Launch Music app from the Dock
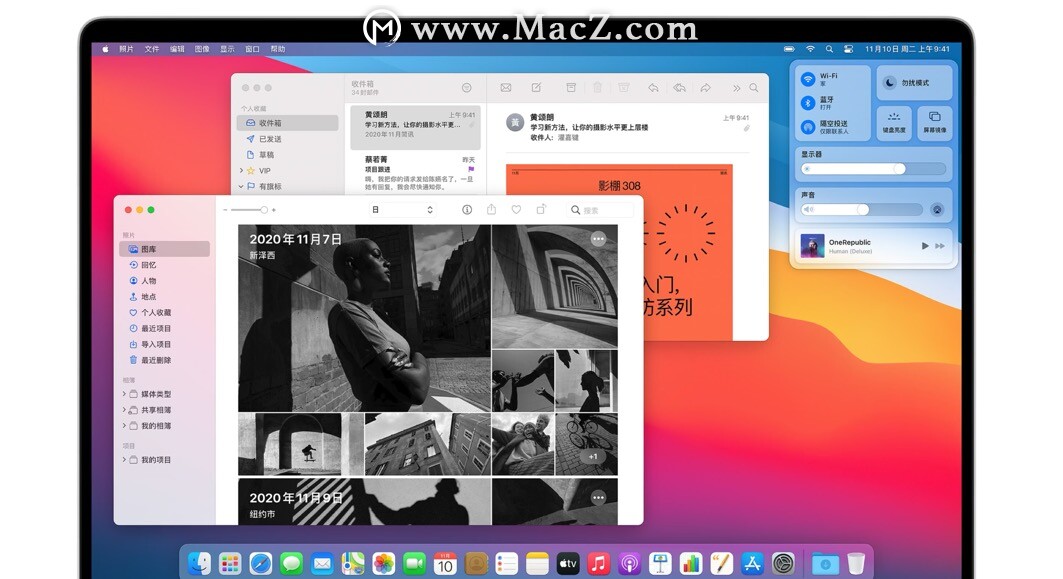1063x579 pixels. [598, 563]
